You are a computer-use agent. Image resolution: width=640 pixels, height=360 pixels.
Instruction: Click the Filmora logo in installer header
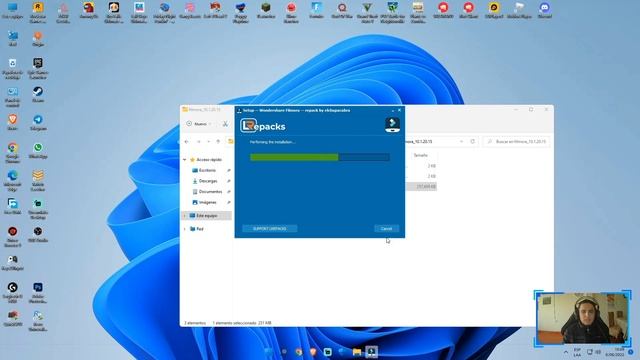coord(392,124)
